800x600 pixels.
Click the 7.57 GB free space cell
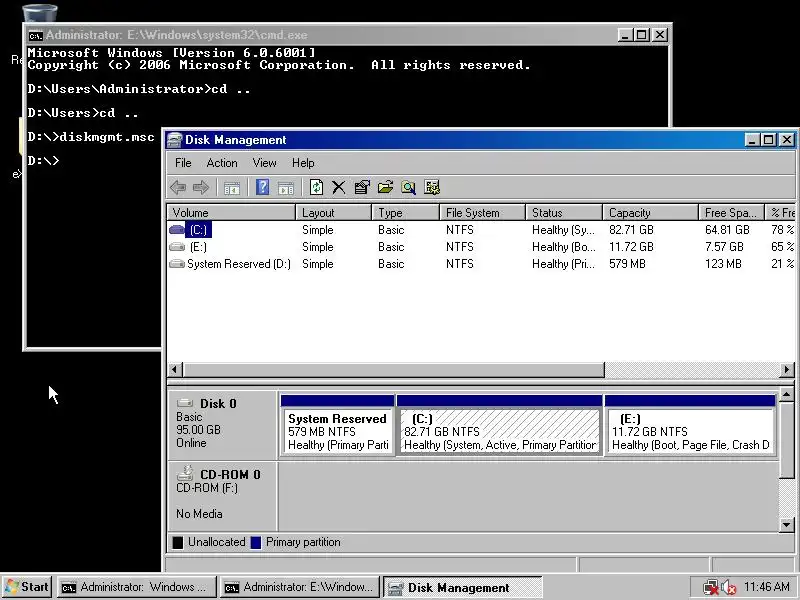(x=724, y=247)
